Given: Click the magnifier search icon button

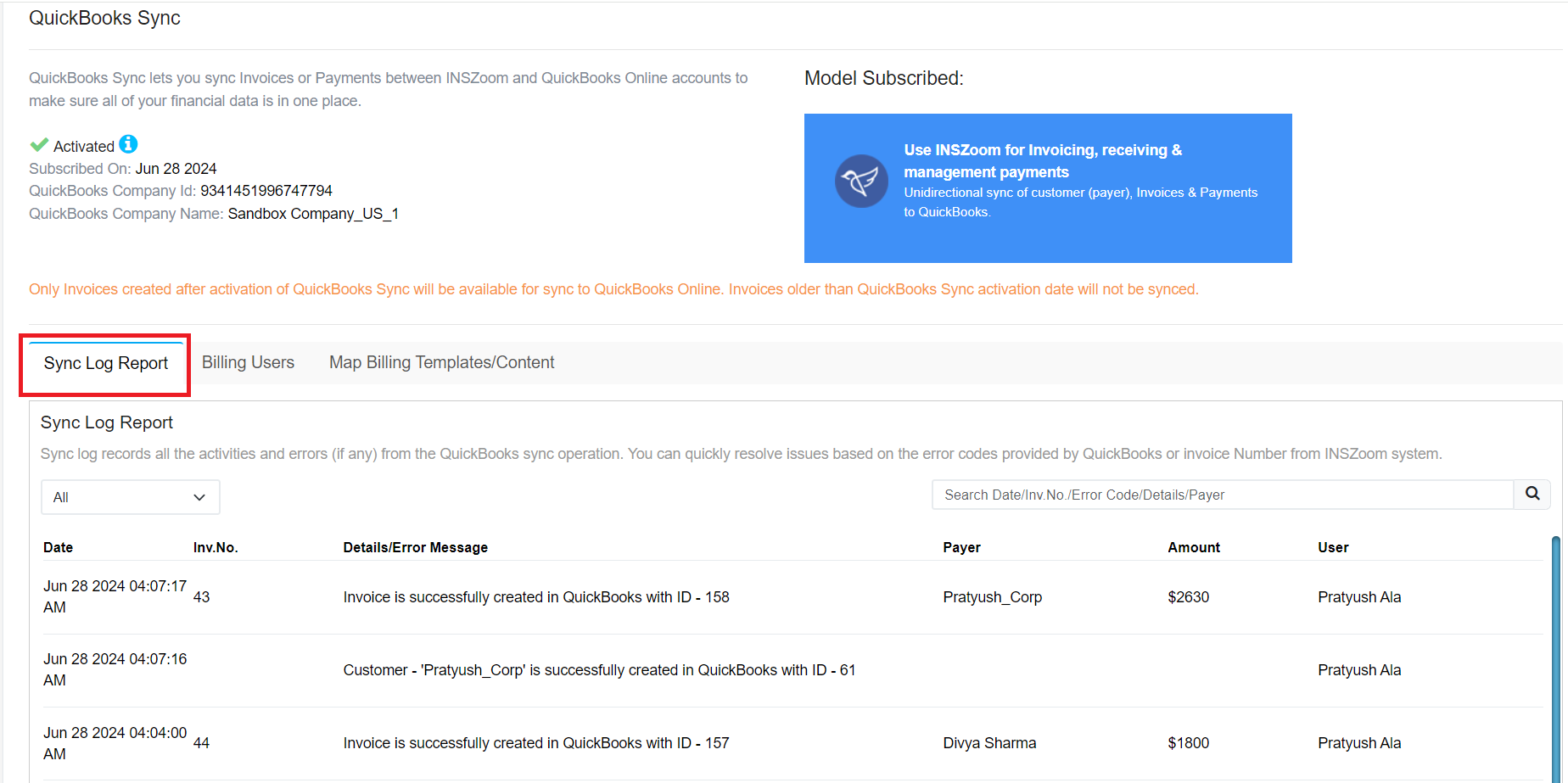Looking at the screenshot, I should tap(1532, 494).
